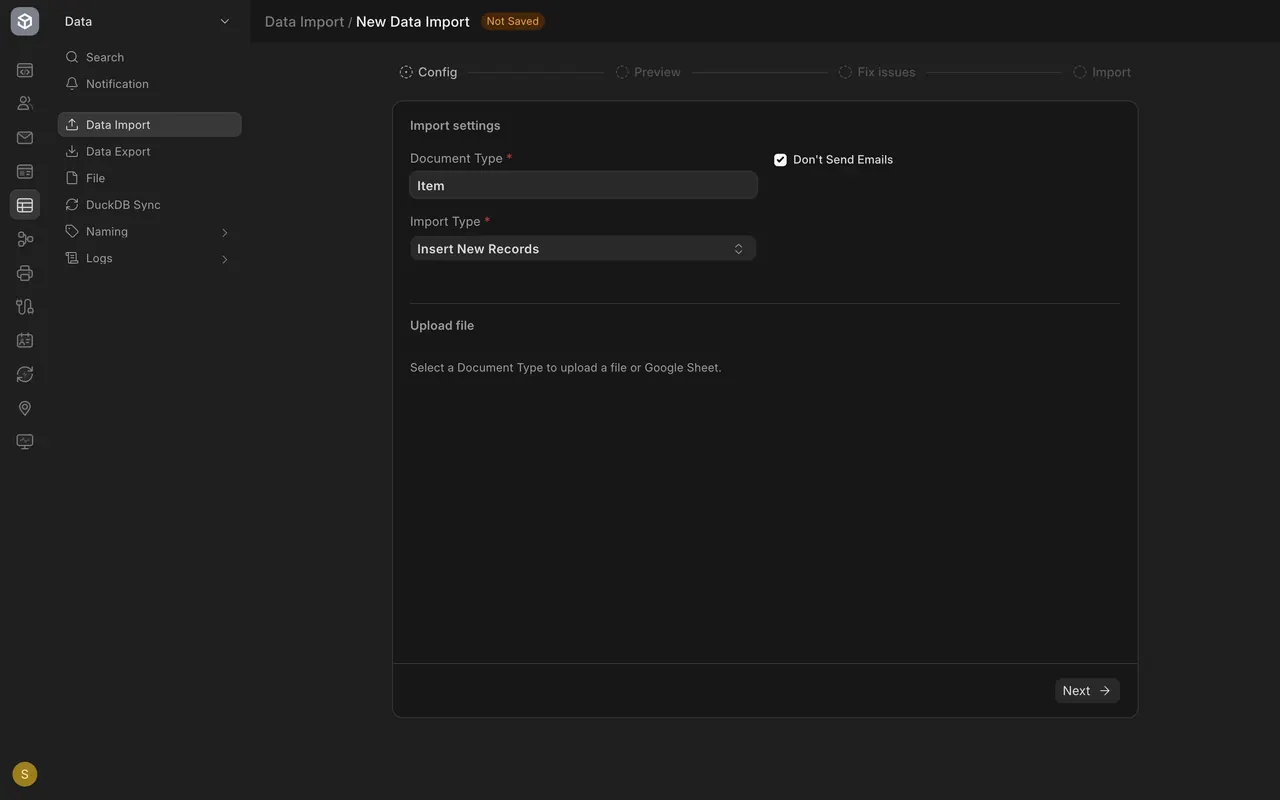This screenshot has width=1280, height=800.
Task: Click the "Import settings" heading text
Action: [x=455, y=125]
